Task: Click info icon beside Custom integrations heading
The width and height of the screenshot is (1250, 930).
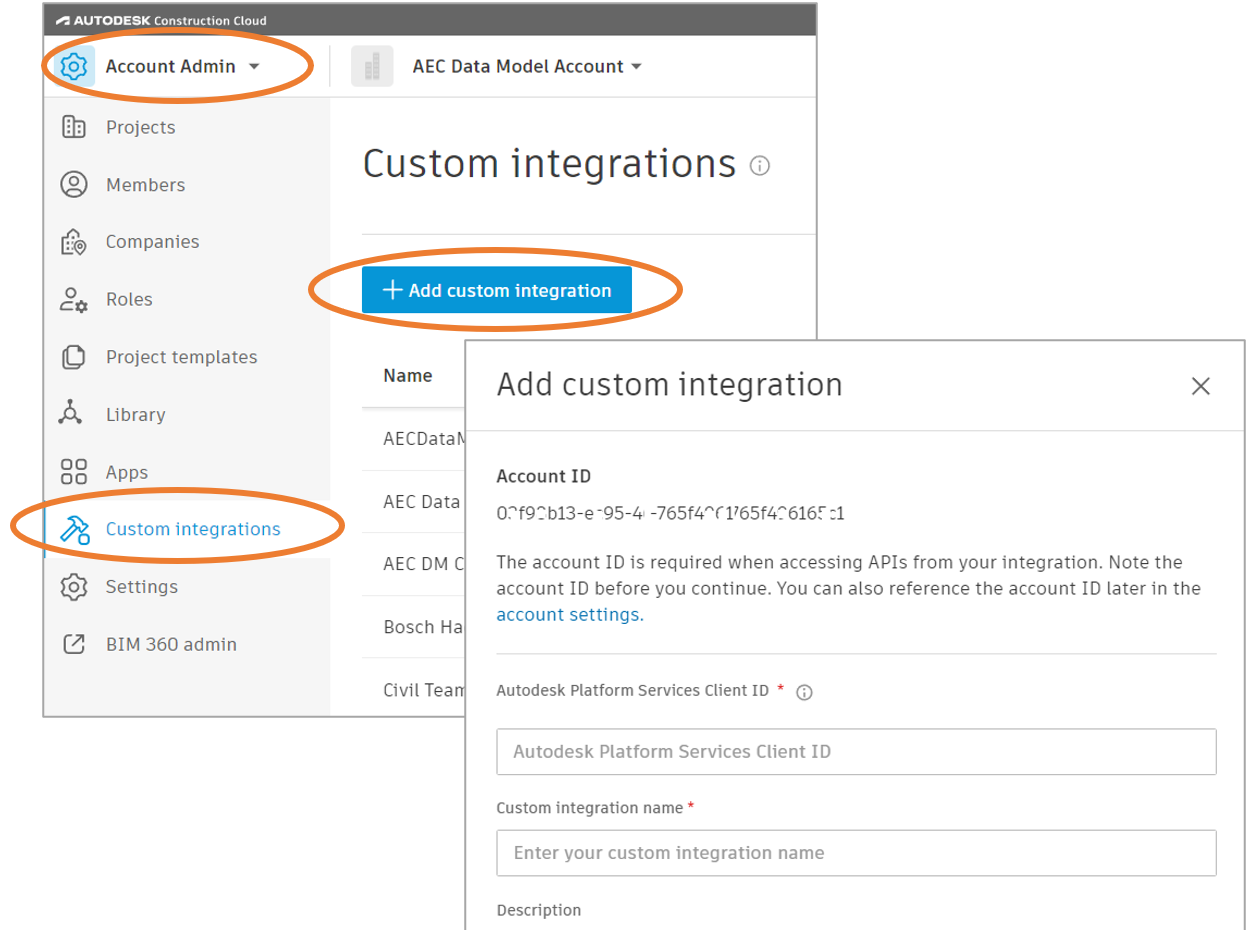Action: coord(759,166)
